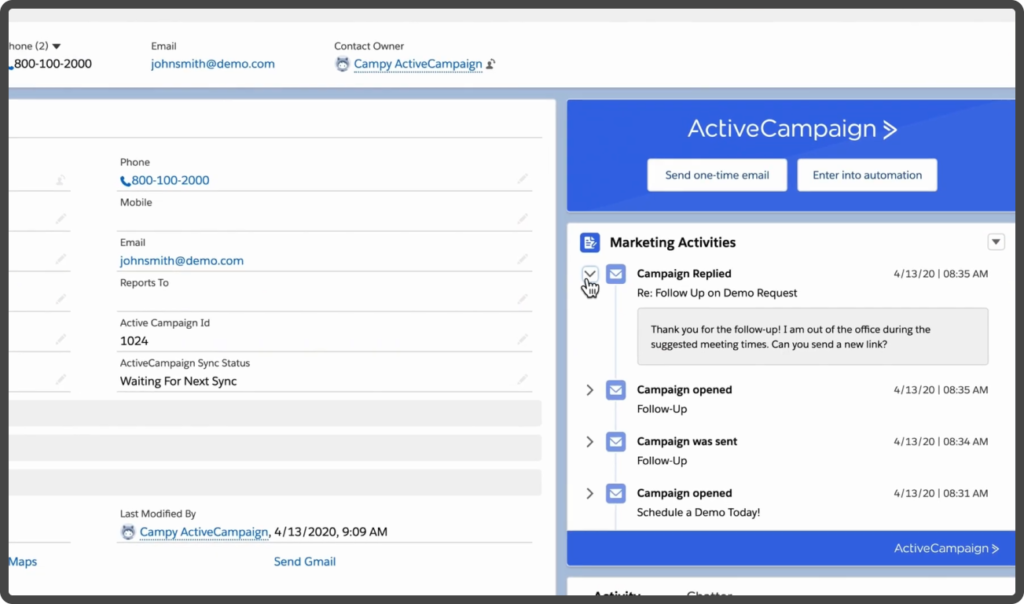The image size is (1024, 604).
Task: Click Enter into automation button
Action: pyautogui.click(x=867, y=175)
